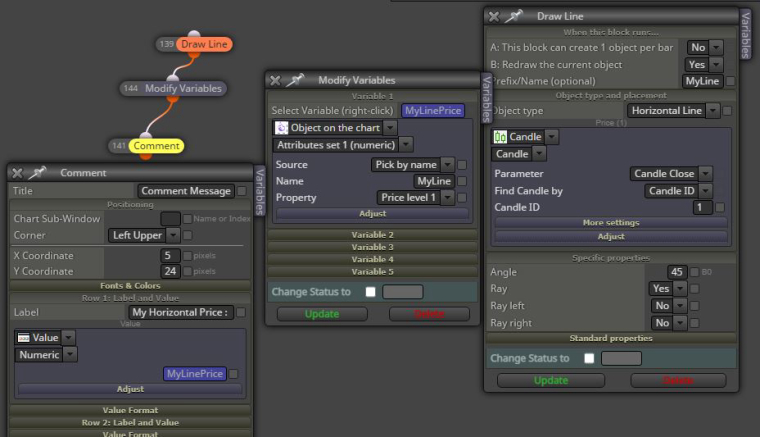Select the Draw Line block node
The image size is (760, 437).
(204, 44)
